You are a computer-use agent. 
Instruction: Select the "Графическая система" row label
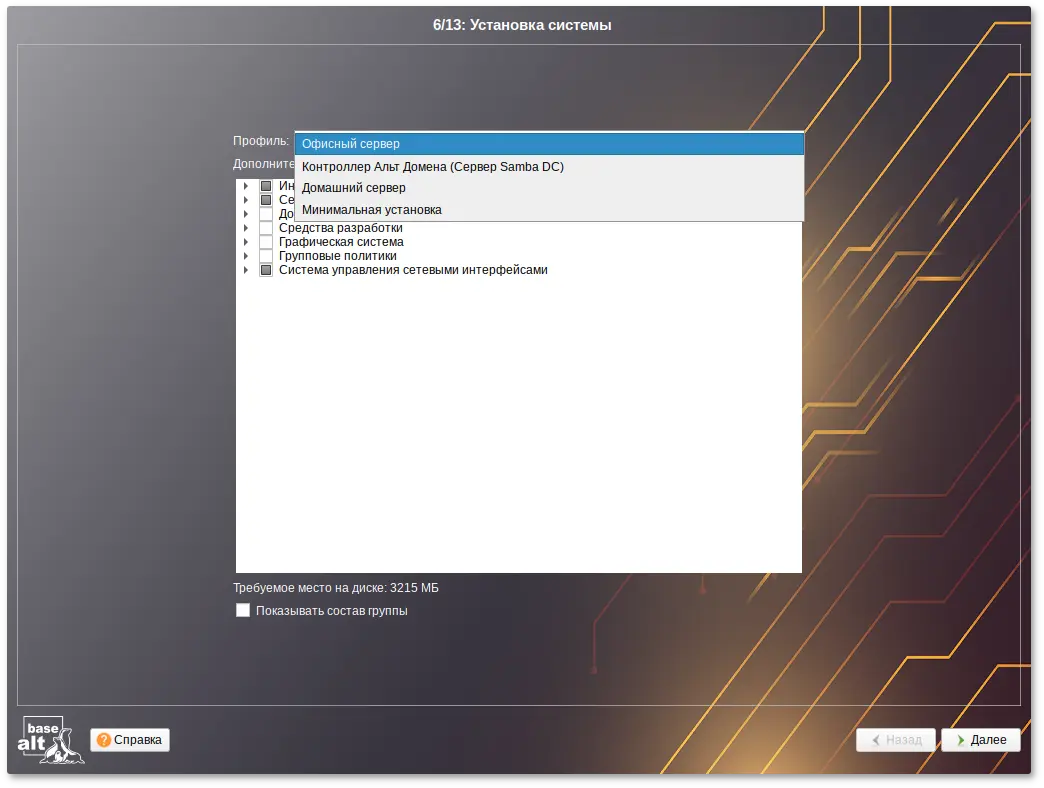341,242
